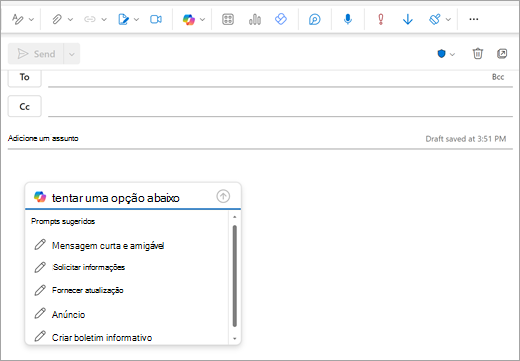520x361 pixels.
Task: Expand the sensitivity shield dropdown arrow
Action: pos(452,54)
